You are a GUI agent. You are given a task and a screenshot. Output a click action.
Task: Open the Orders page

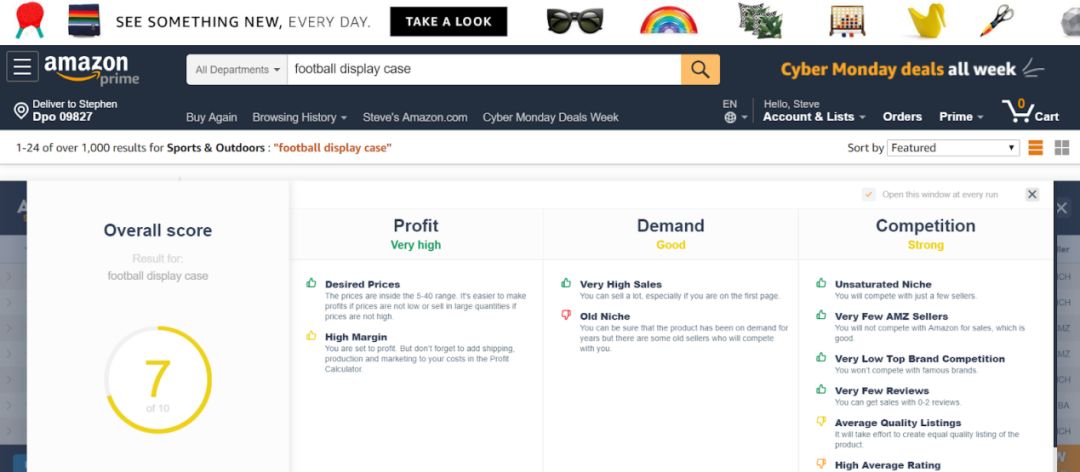click(x=902, y=116)
